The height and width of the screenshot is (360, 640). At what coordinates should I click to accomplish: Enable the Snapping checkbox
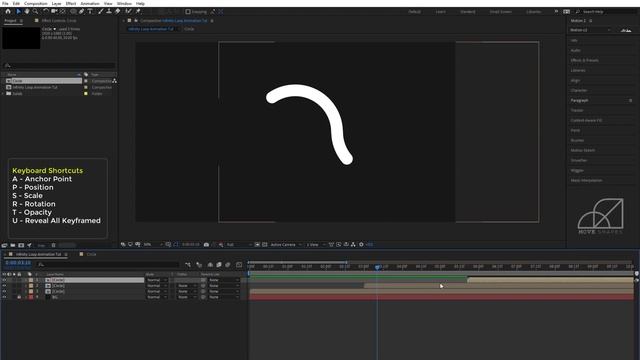[188, 12]
